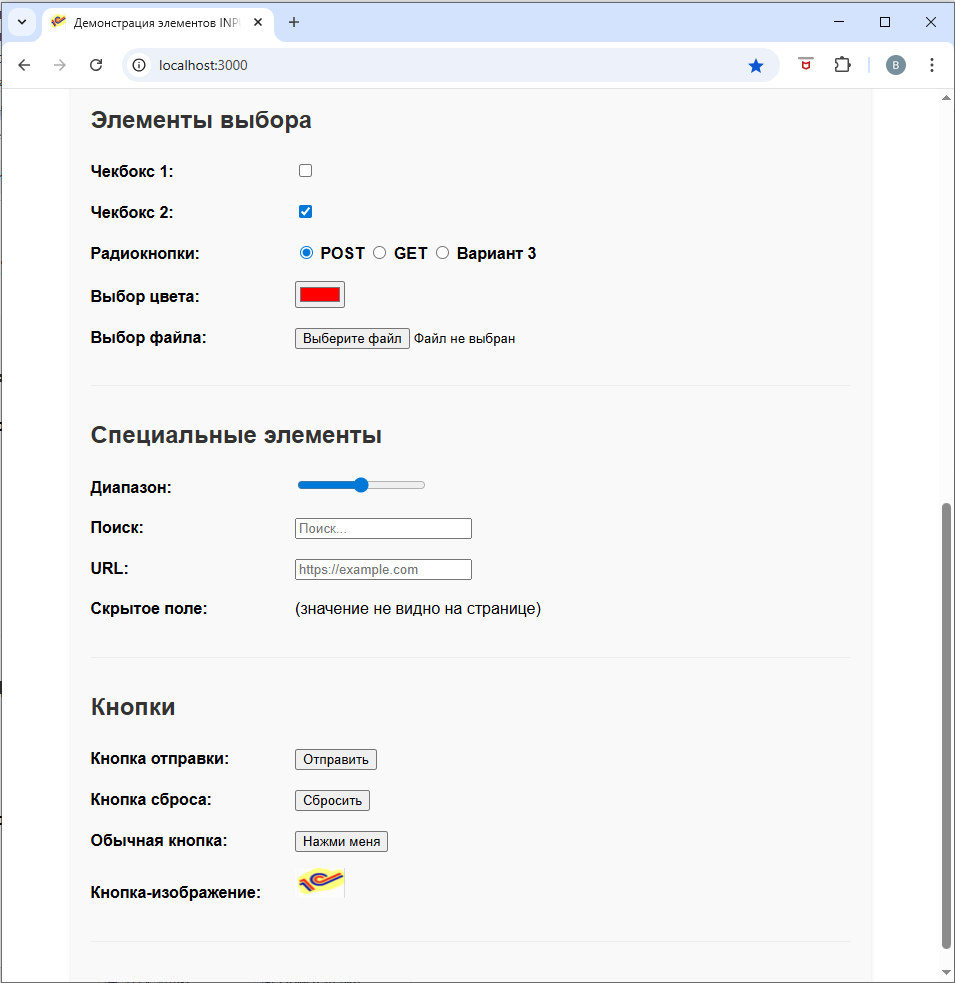Click the Элементы выбора heading
This screenshot has height=983, width=955.
[x=201, y=120]
